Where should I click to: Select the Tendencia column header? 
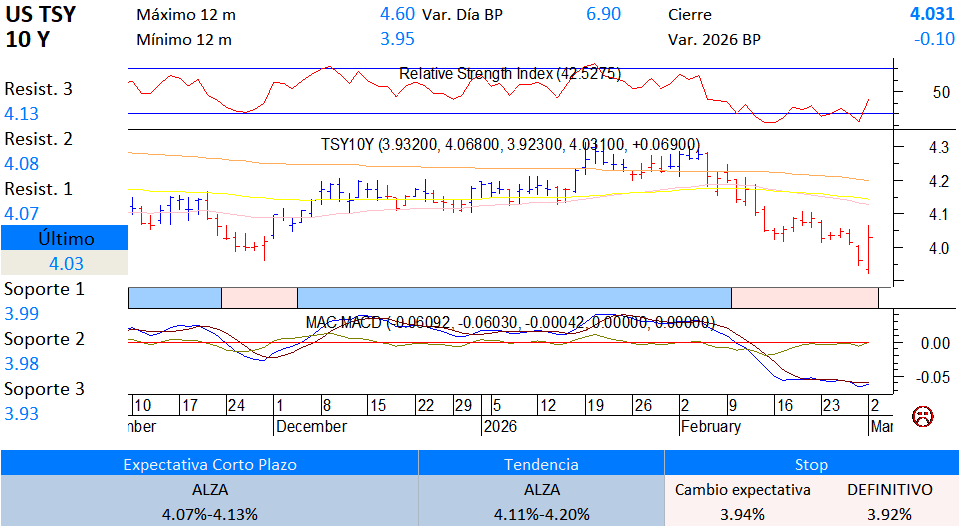(x=541, y=464)
